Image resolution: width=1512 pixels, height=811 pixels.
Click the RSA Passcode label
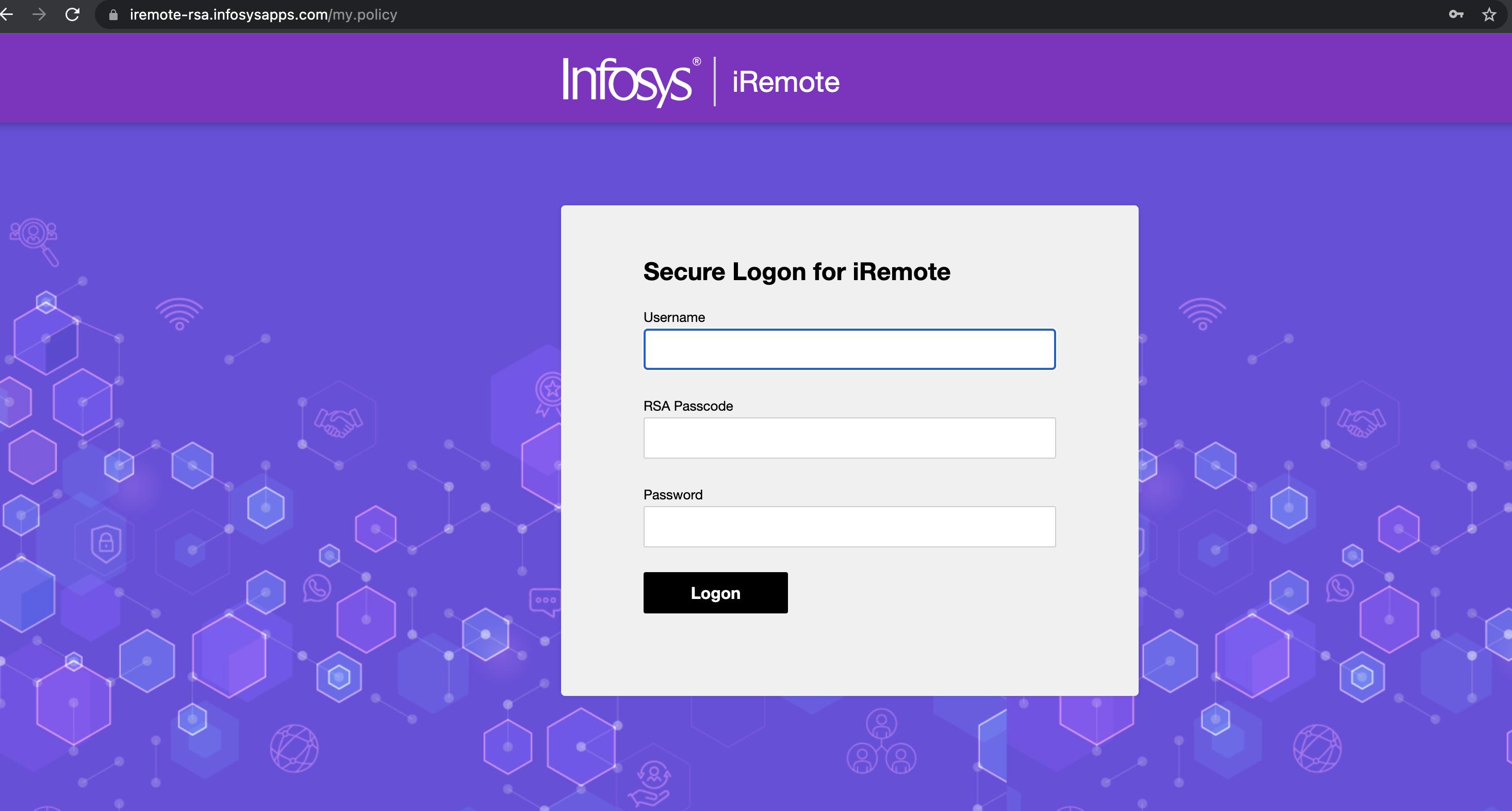click(688, 407)
